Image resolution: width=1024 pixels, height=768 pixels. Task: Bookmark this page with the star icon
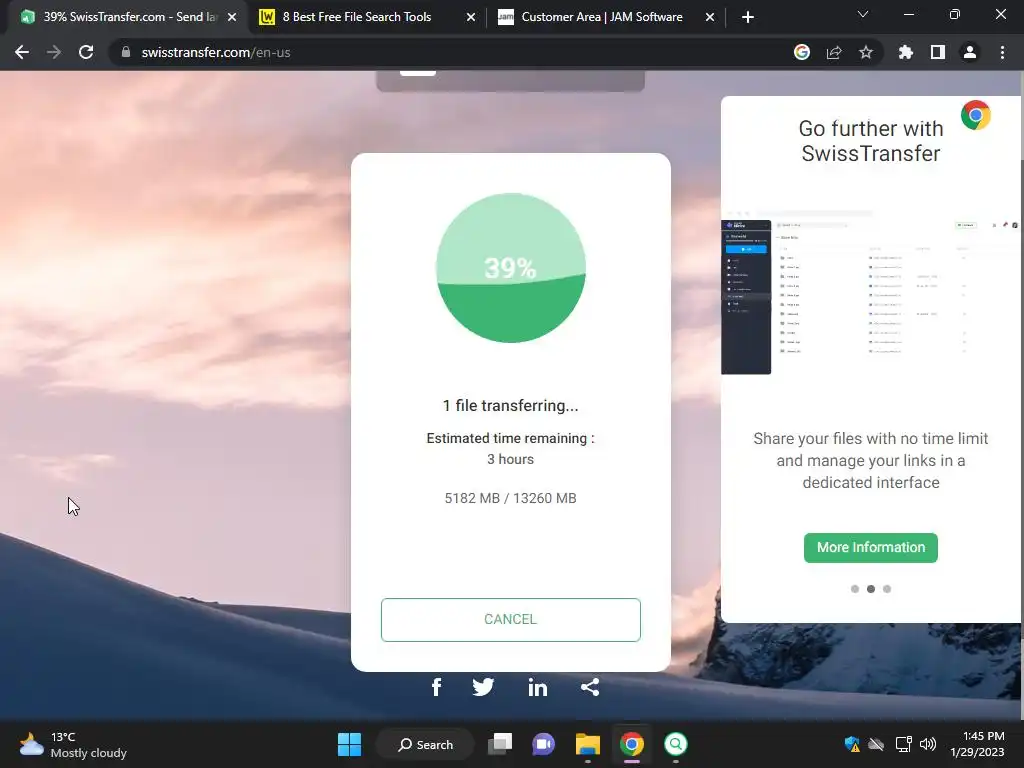(866, 52)
